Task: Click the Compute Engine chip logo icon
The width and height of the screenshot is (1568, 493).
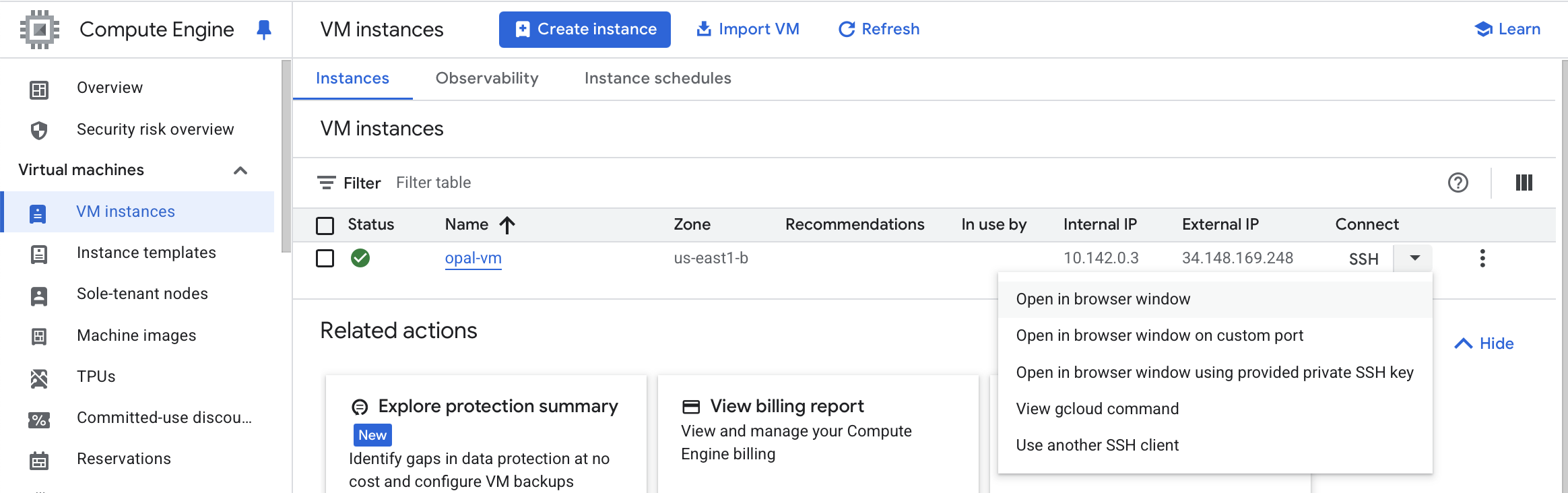Action: 40,30
